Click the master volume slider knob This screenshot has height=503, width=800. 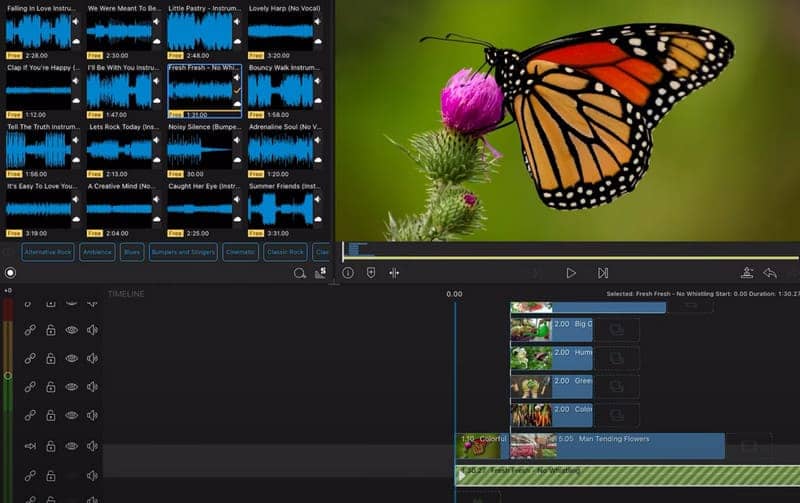click(x=8, y=375)
